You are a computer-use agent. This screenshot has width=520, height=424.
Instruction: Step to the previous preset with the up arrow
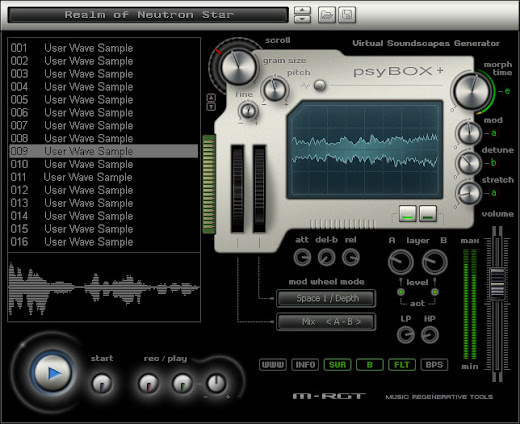[302, 11]
